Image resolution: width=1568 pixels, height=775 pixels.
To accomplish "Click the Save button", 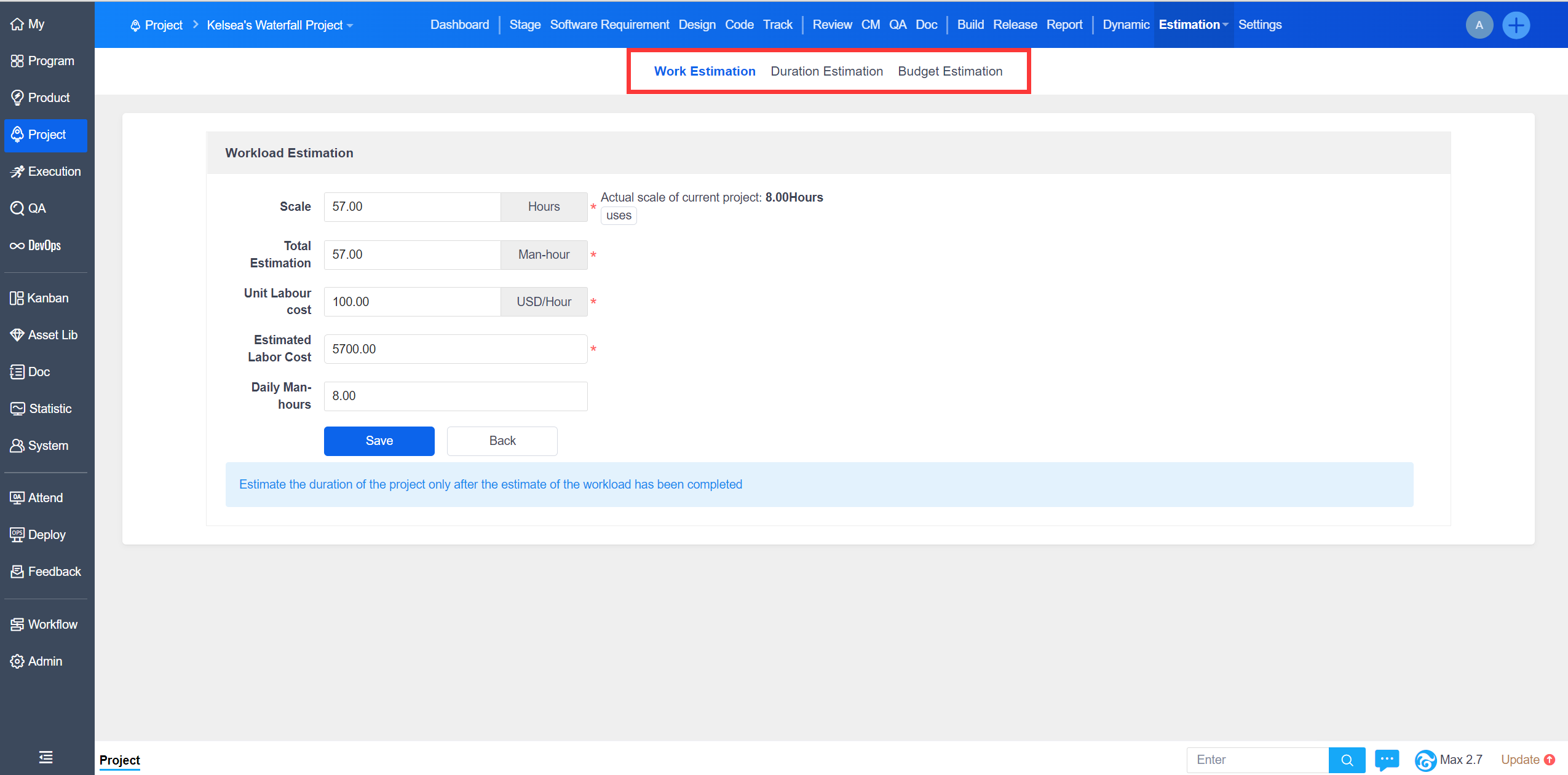I will (x=379, y=441).
